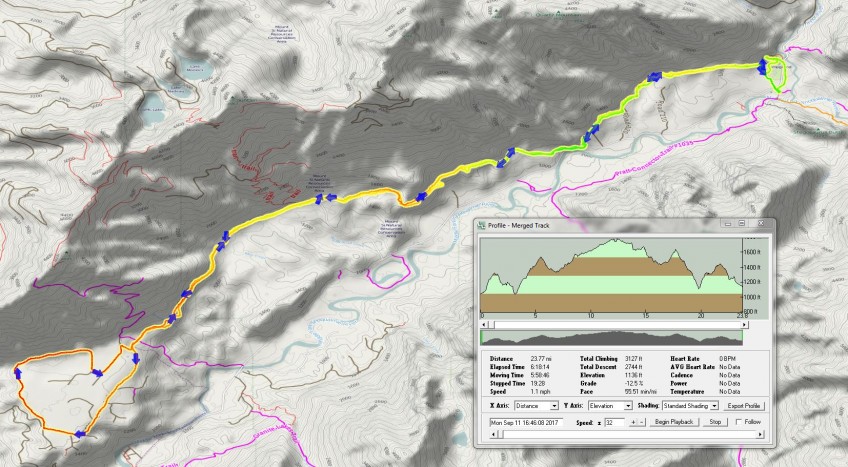Click the date and time field
848x467 pixels.
pos(526,423)
